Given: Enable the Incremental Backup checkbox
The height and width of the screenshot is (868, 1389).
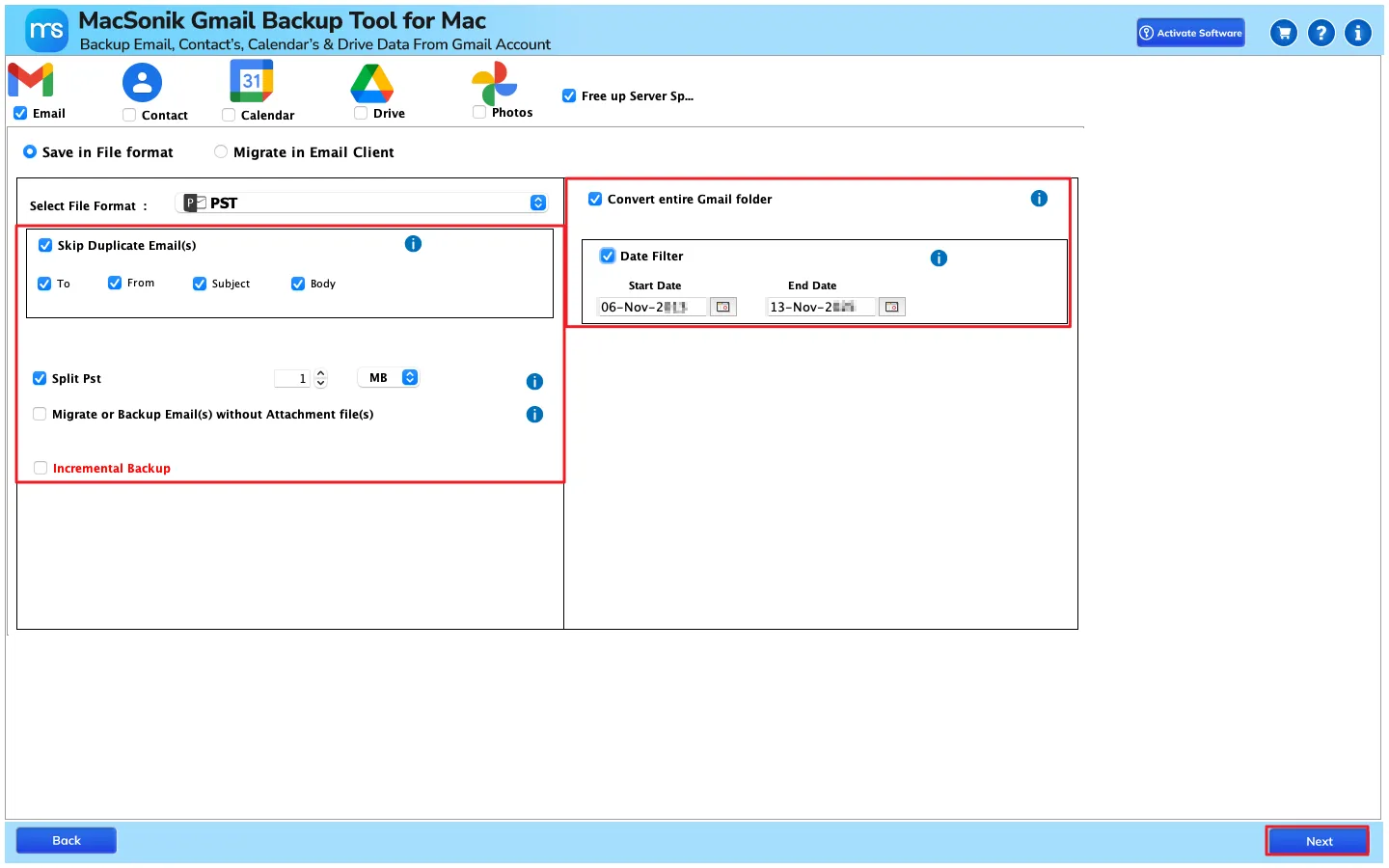Looking at the screenshot, I should coord(41,468).
